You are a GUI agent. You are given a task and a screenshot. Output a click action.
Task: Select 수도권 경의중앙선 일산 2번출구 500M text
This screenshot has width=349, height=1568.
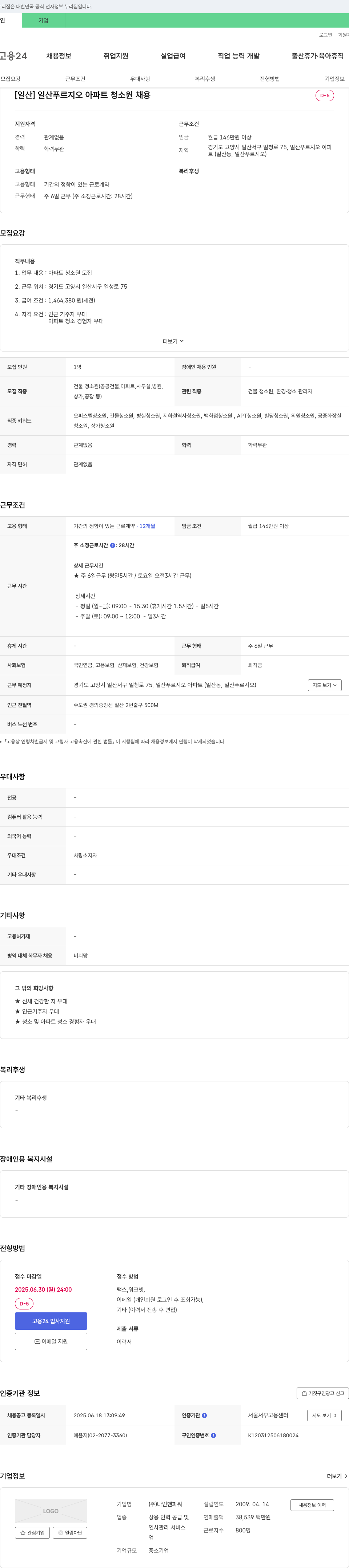point(116,705)
